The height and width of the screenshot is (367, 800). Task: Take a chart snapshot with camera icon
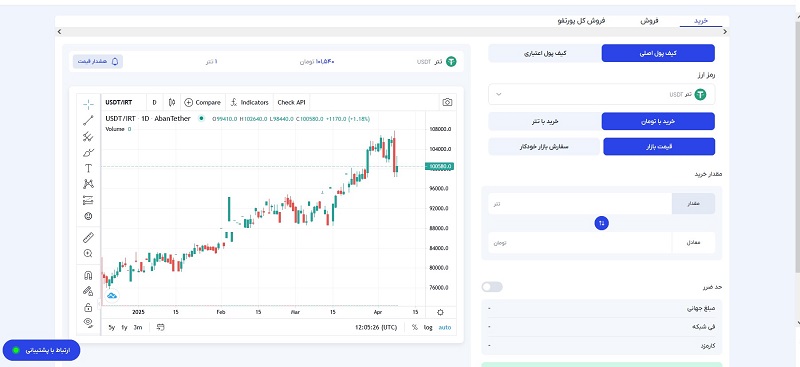click(x=447, y=102)
